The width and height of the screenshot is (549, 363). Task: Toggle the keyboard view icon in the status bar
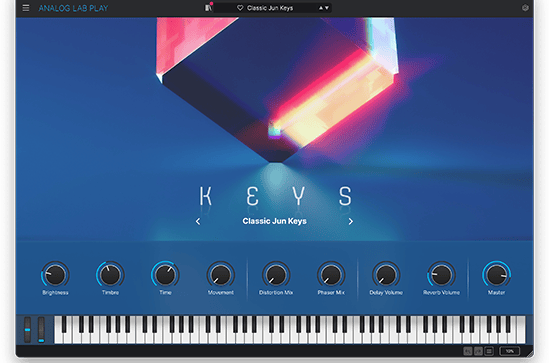[478, 351]
